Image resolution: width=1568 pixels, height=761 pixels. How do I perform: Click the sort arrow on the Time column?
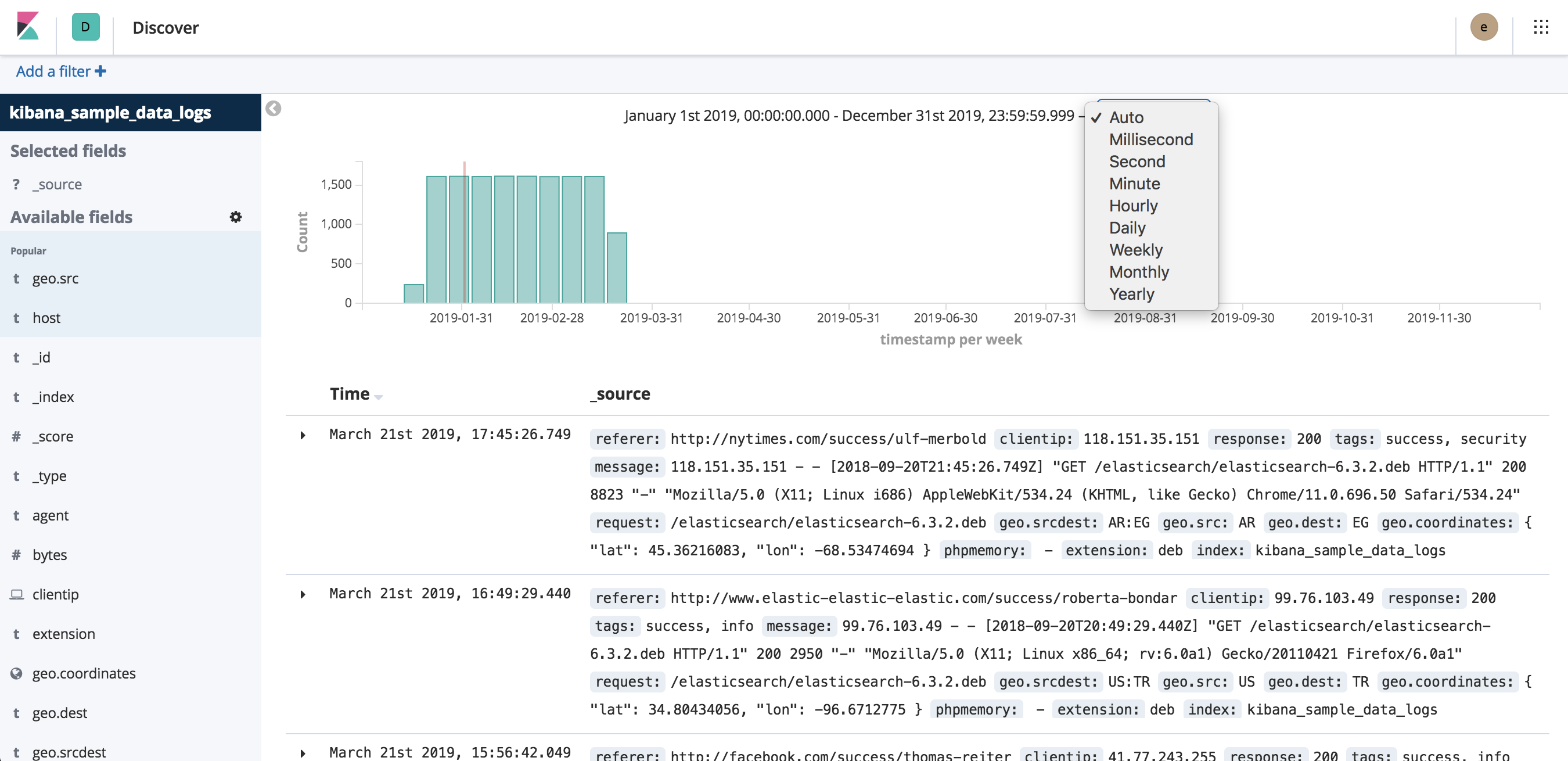380,397
